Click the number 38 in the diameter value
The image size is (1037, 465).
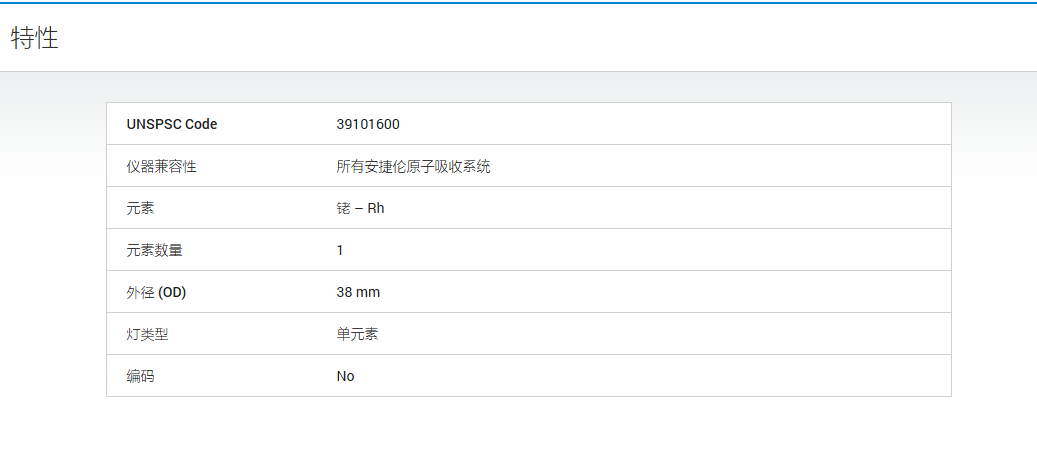tap(344, 292)
